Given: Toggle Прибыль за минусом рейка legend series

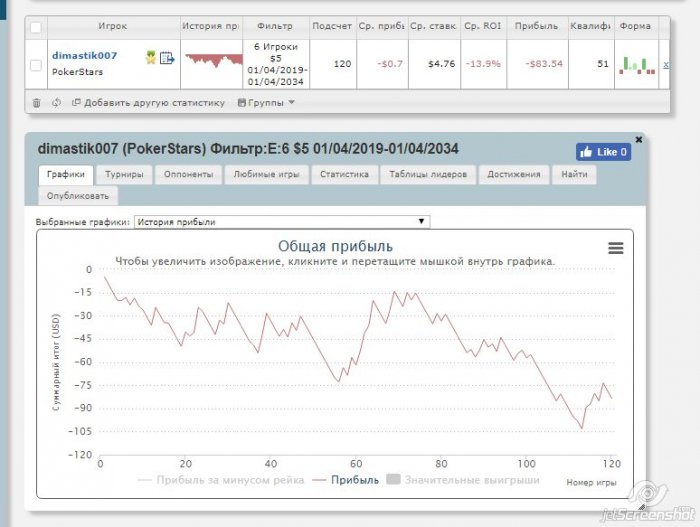Looking at the screenshot, I should (x=221, y=480).
